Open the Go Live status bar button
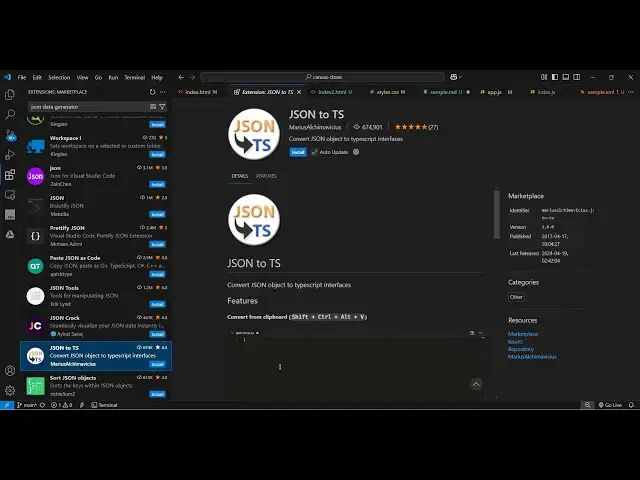This screenshot has height=480, width=640. 610,405
